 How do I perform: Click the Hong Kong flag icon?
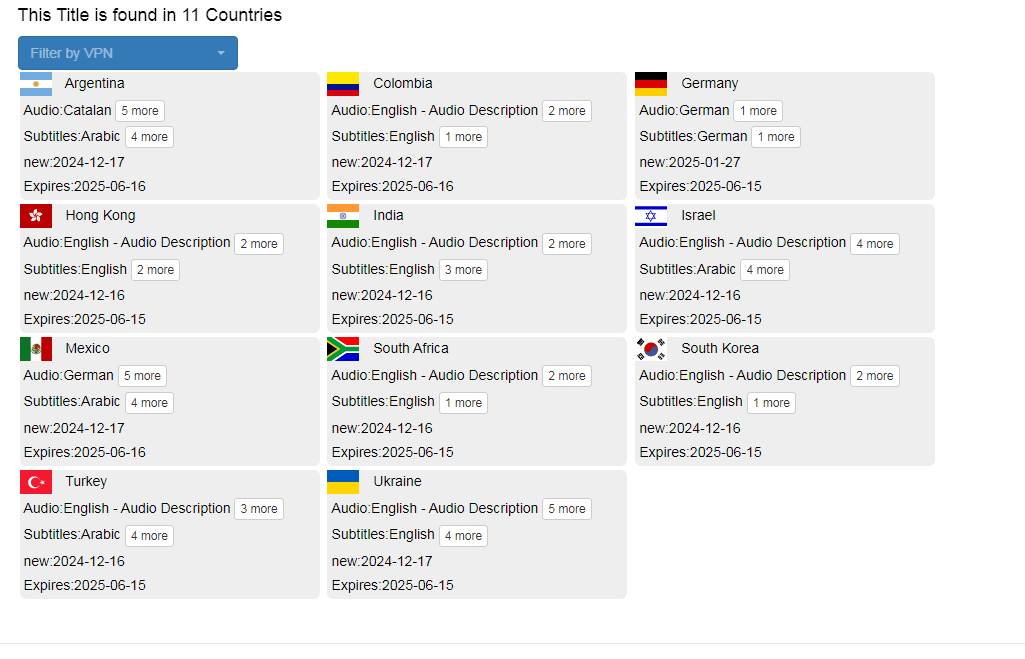36,216
